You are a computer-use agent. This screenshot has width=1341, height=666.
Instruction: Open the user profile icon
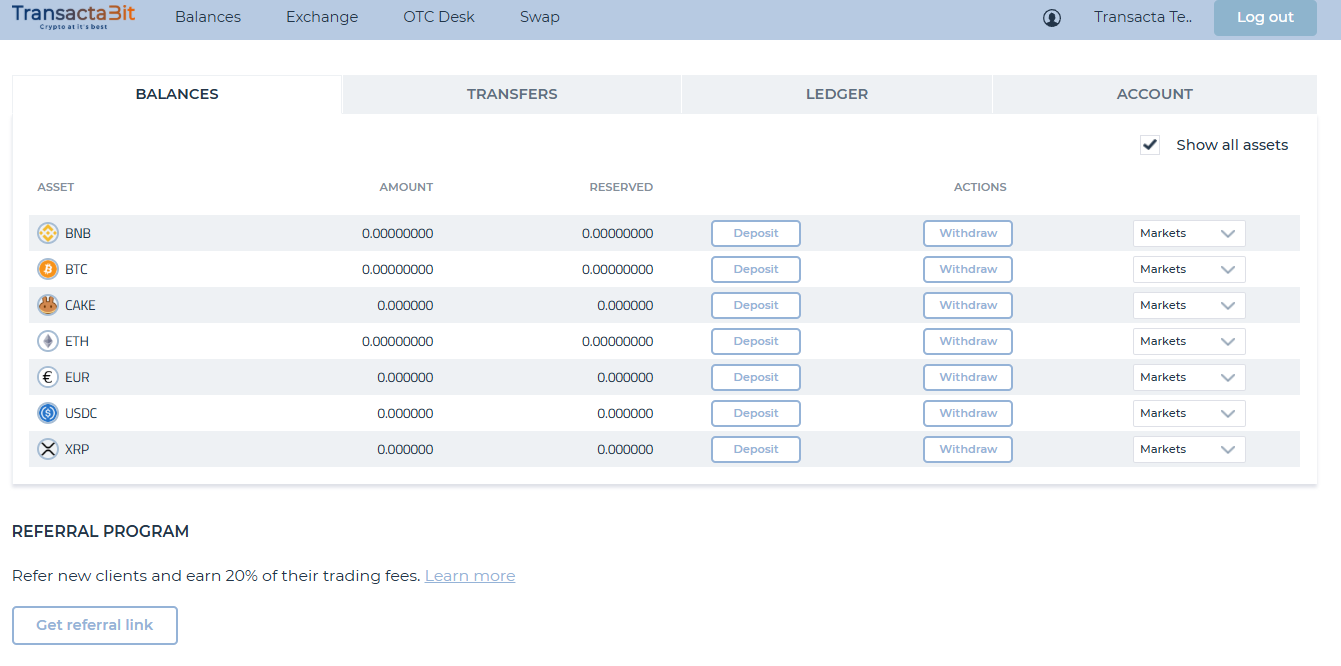[1051, 18]
